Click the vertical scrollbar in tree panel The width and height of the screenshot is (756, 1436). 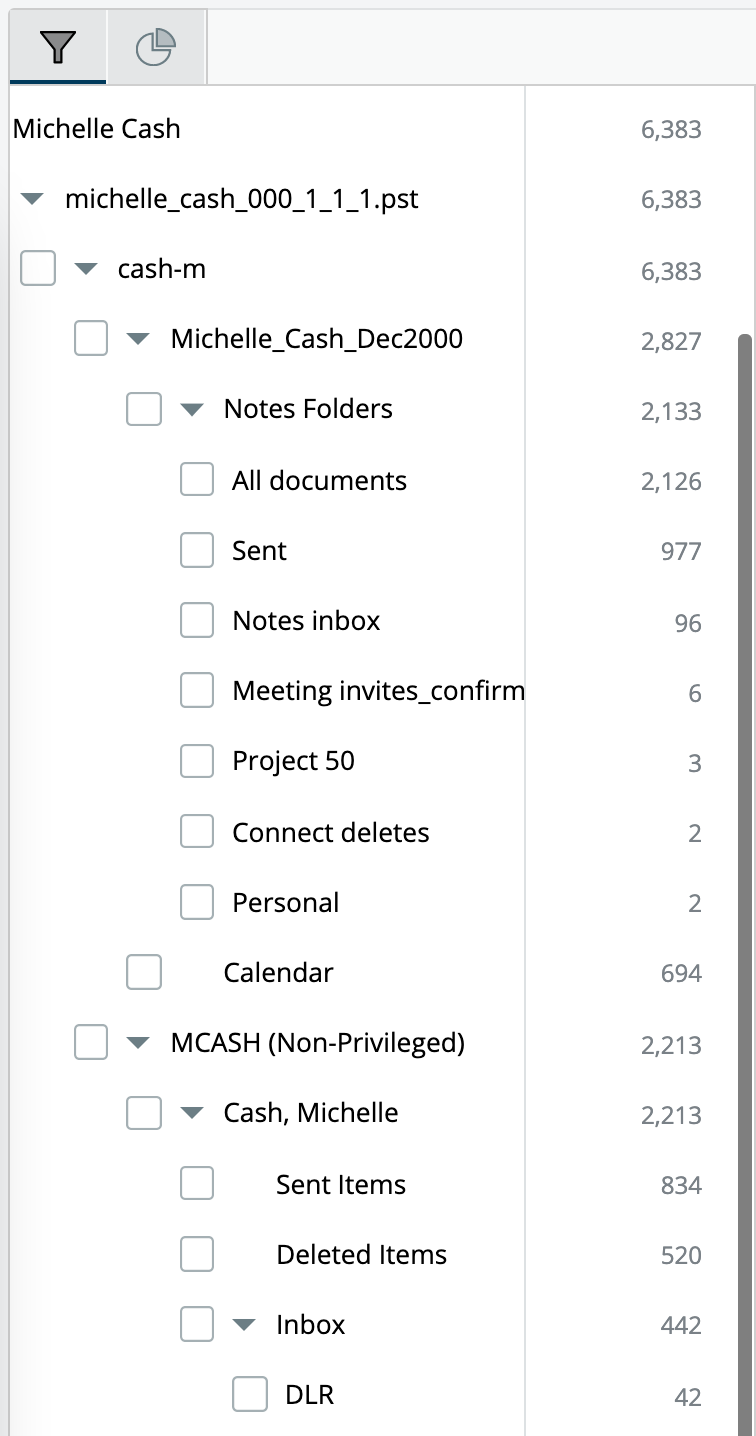tap(745, 880)
